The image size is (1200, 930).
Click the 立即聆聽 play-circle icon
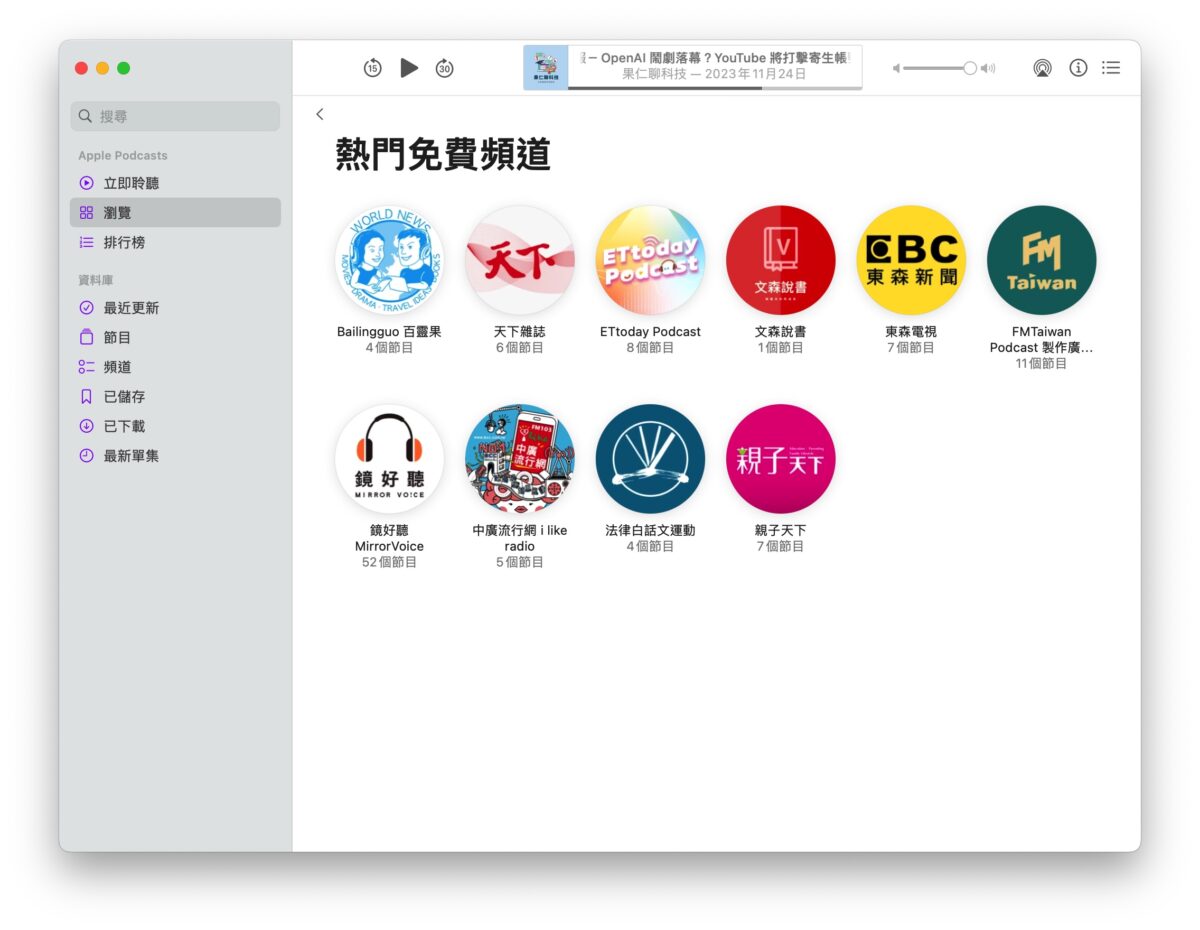coord(86,183)
